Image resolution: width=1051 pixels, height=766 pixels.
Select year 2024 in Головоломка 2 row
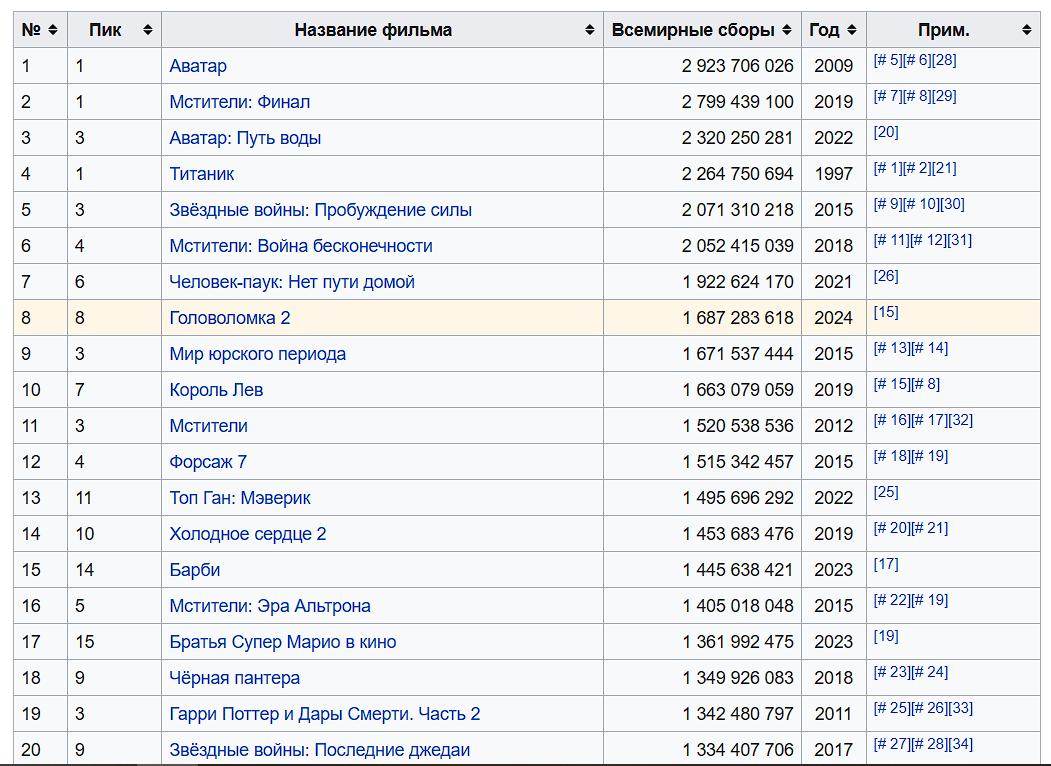tap(833, 318)
